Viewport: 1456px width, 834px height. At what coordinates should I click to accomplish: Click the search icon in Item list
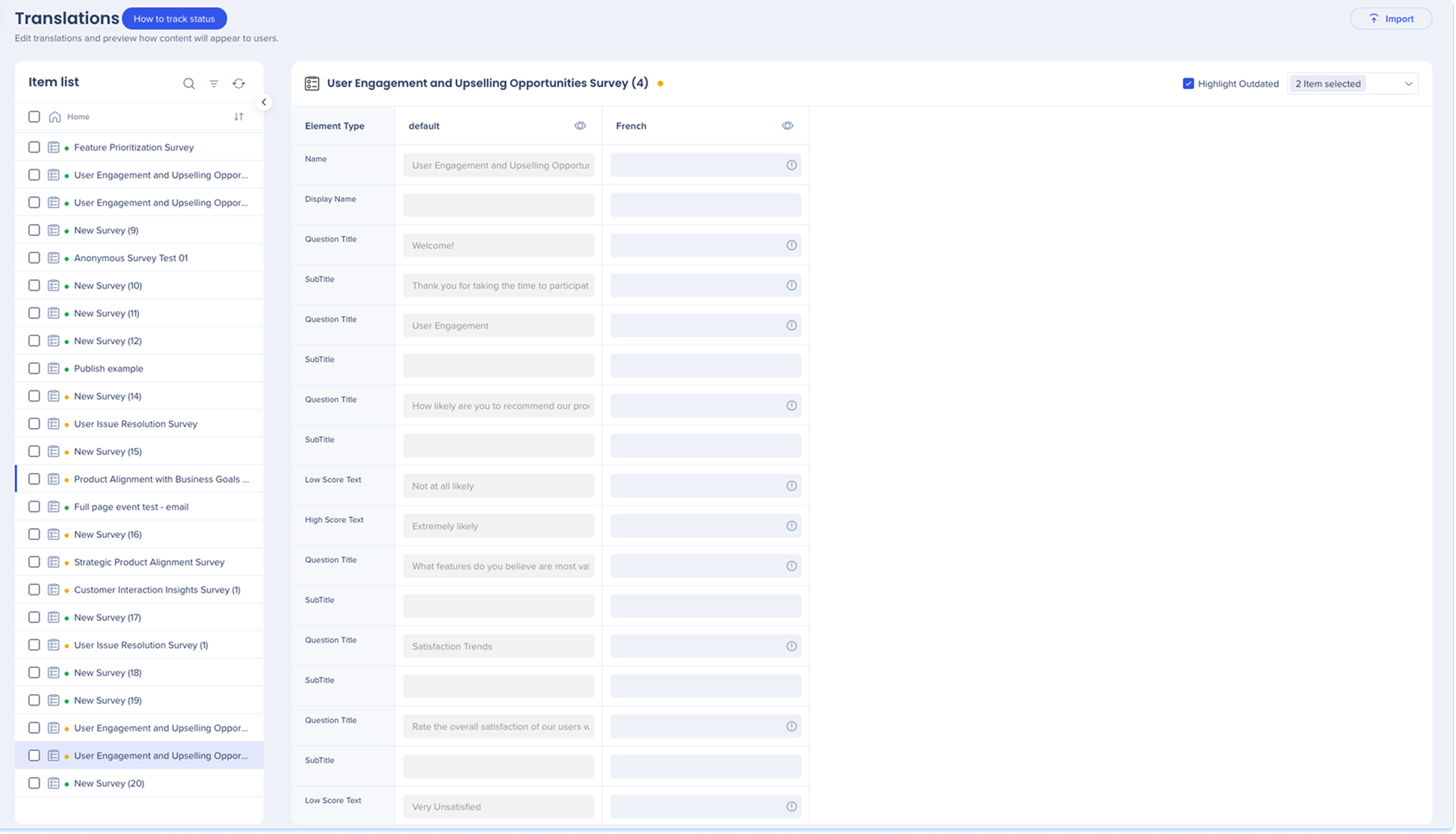coord(189,83)
